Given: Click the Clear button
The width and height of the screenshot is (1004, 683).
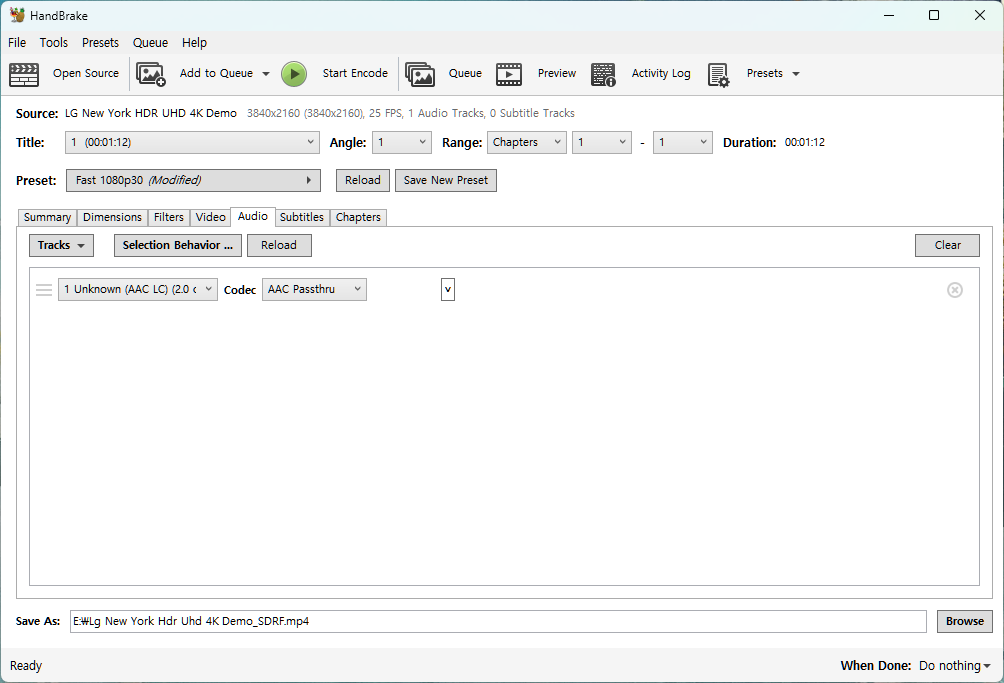Looking at the screenshot, I should tap(947, 245).
